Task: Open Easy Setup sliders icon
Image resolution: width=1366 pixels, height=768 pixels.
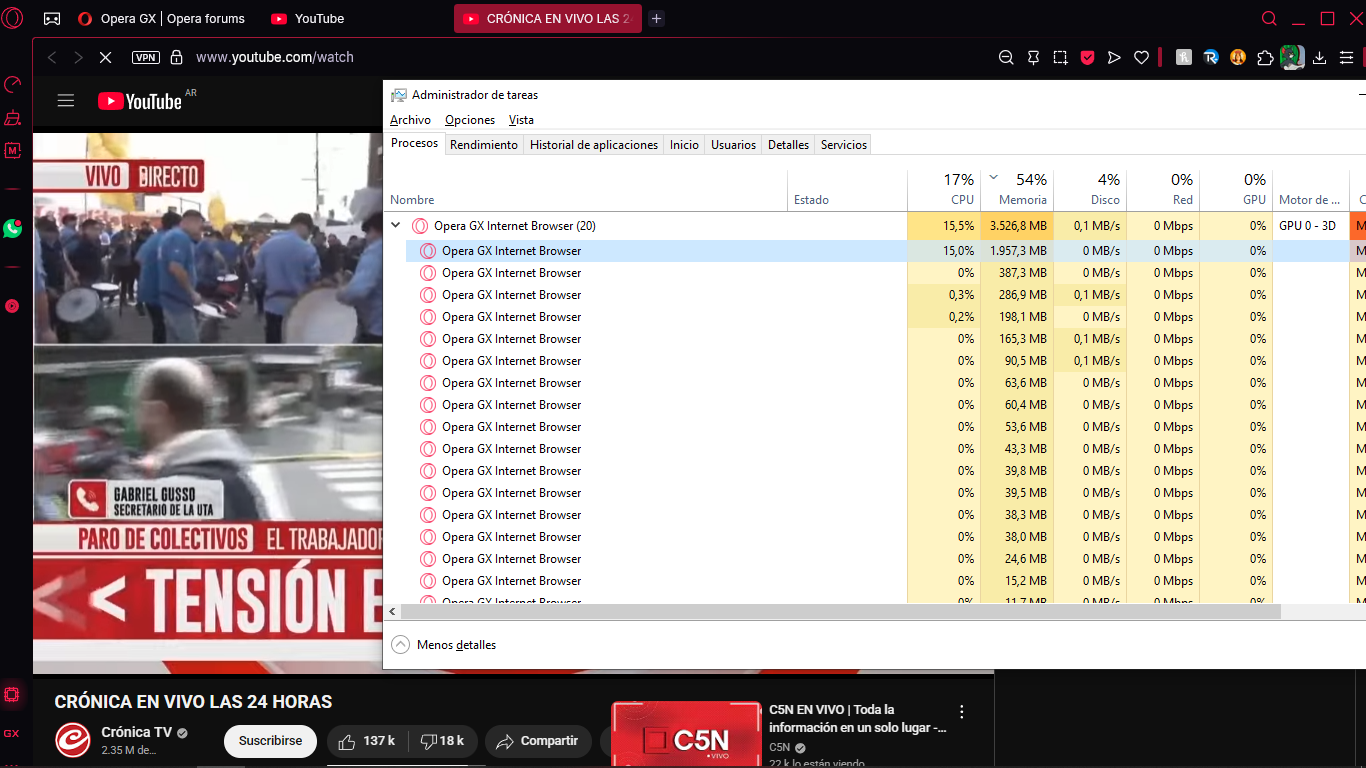Action: 1346,58
